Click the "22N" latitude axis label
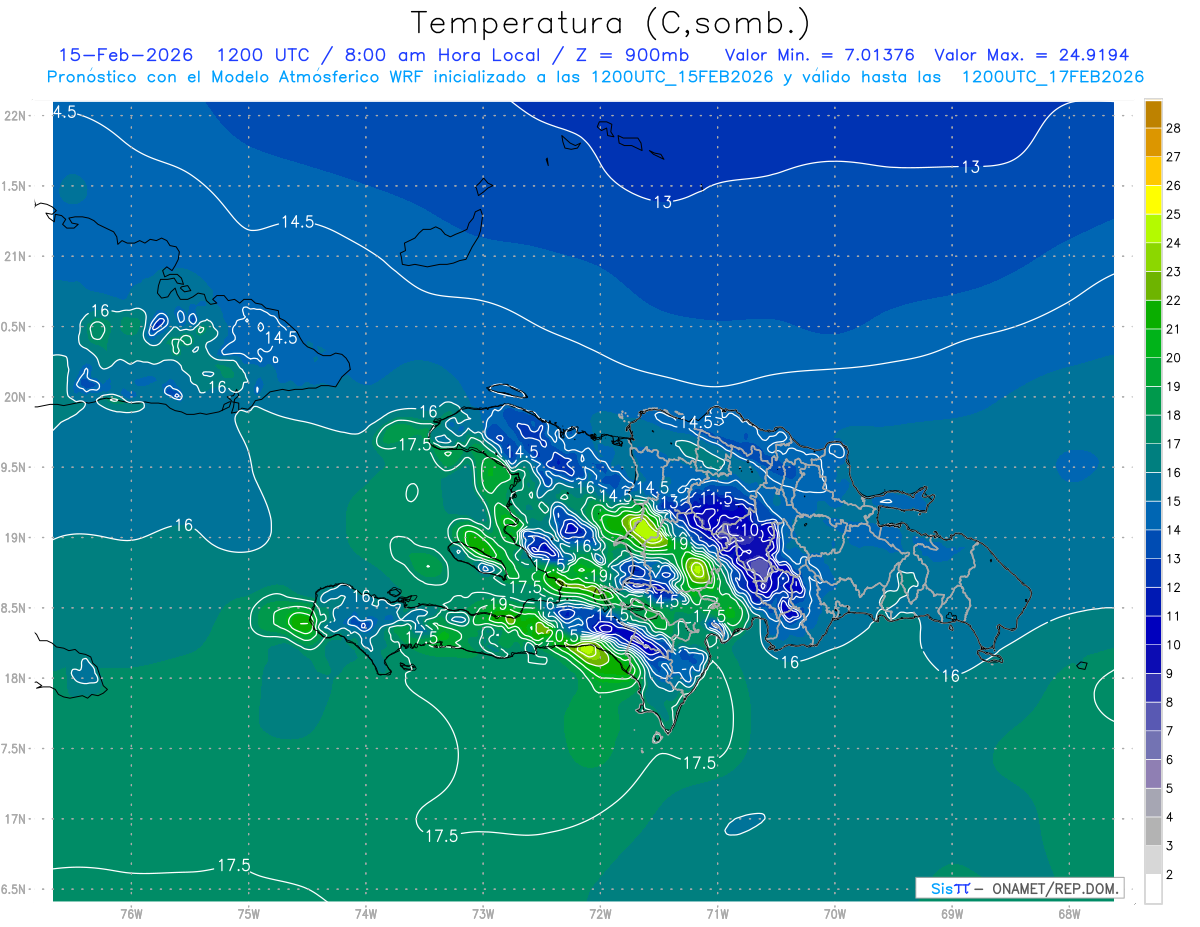Viewport: 1200px width, 927px height. coord(16,116)
